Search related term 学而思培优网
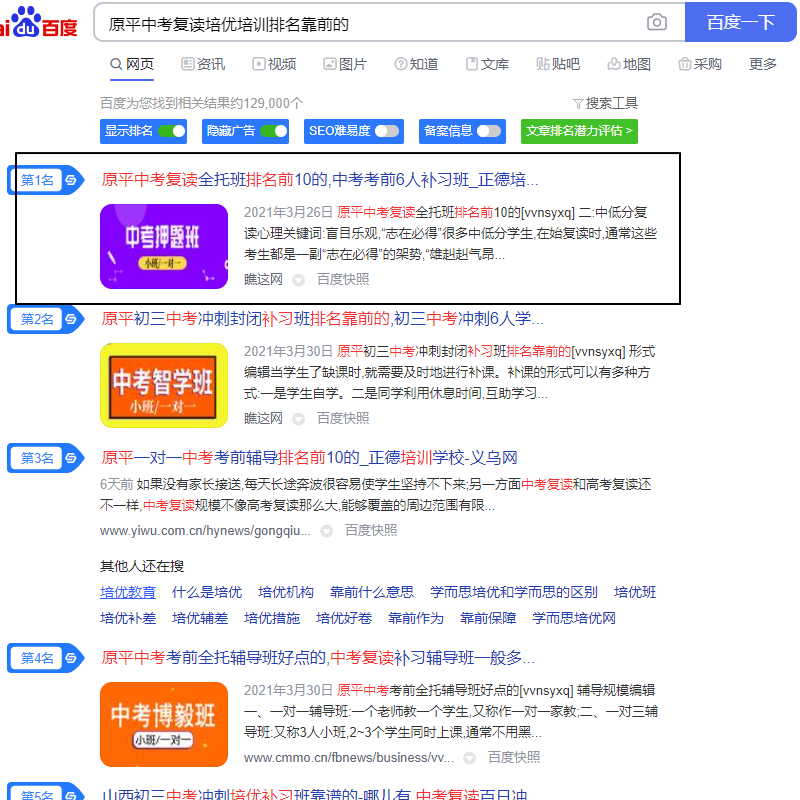Screen dimensions: 800x800 (x=574, y=618)
